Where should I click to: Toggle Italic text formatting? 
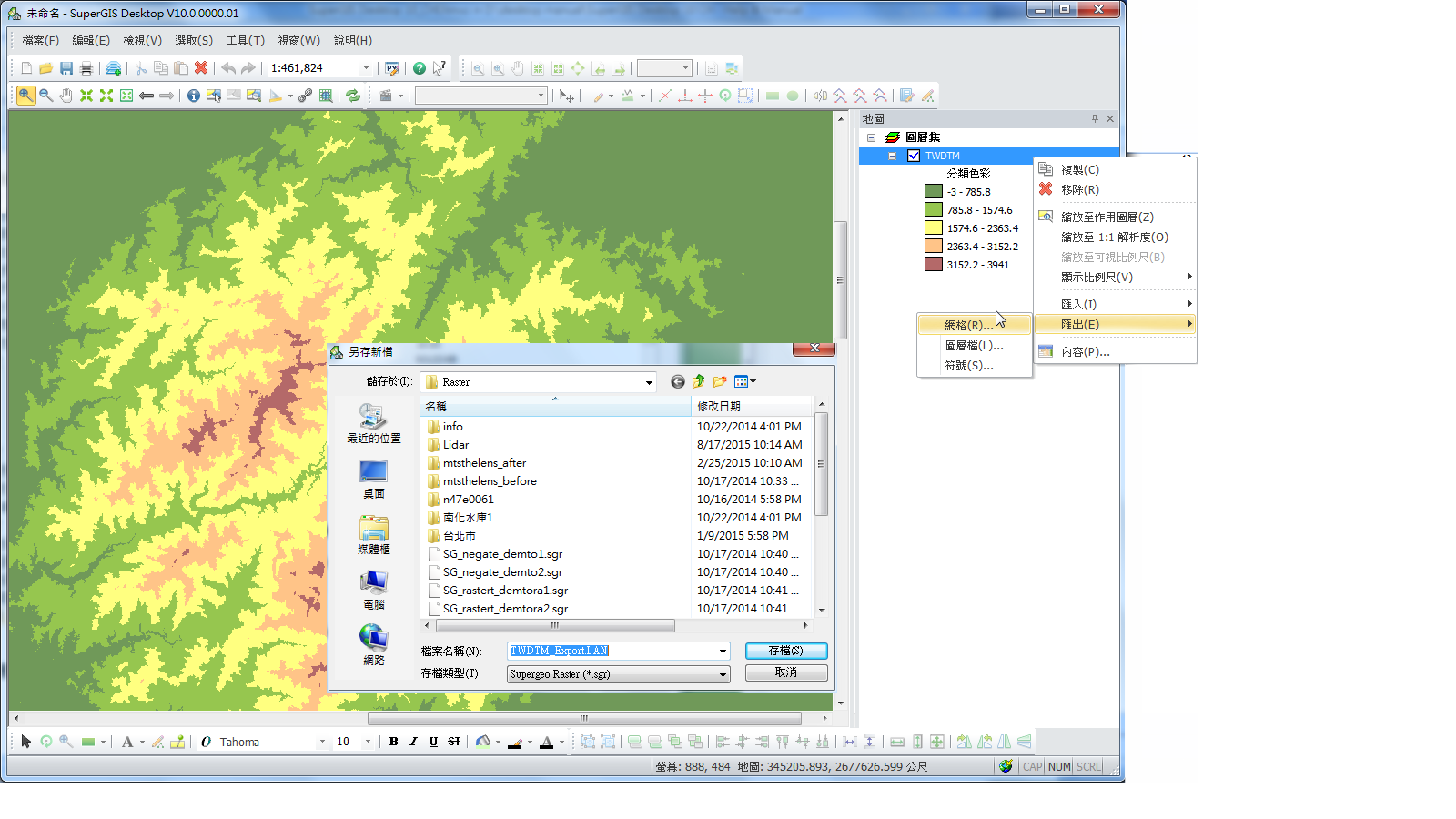click(413, 742)
